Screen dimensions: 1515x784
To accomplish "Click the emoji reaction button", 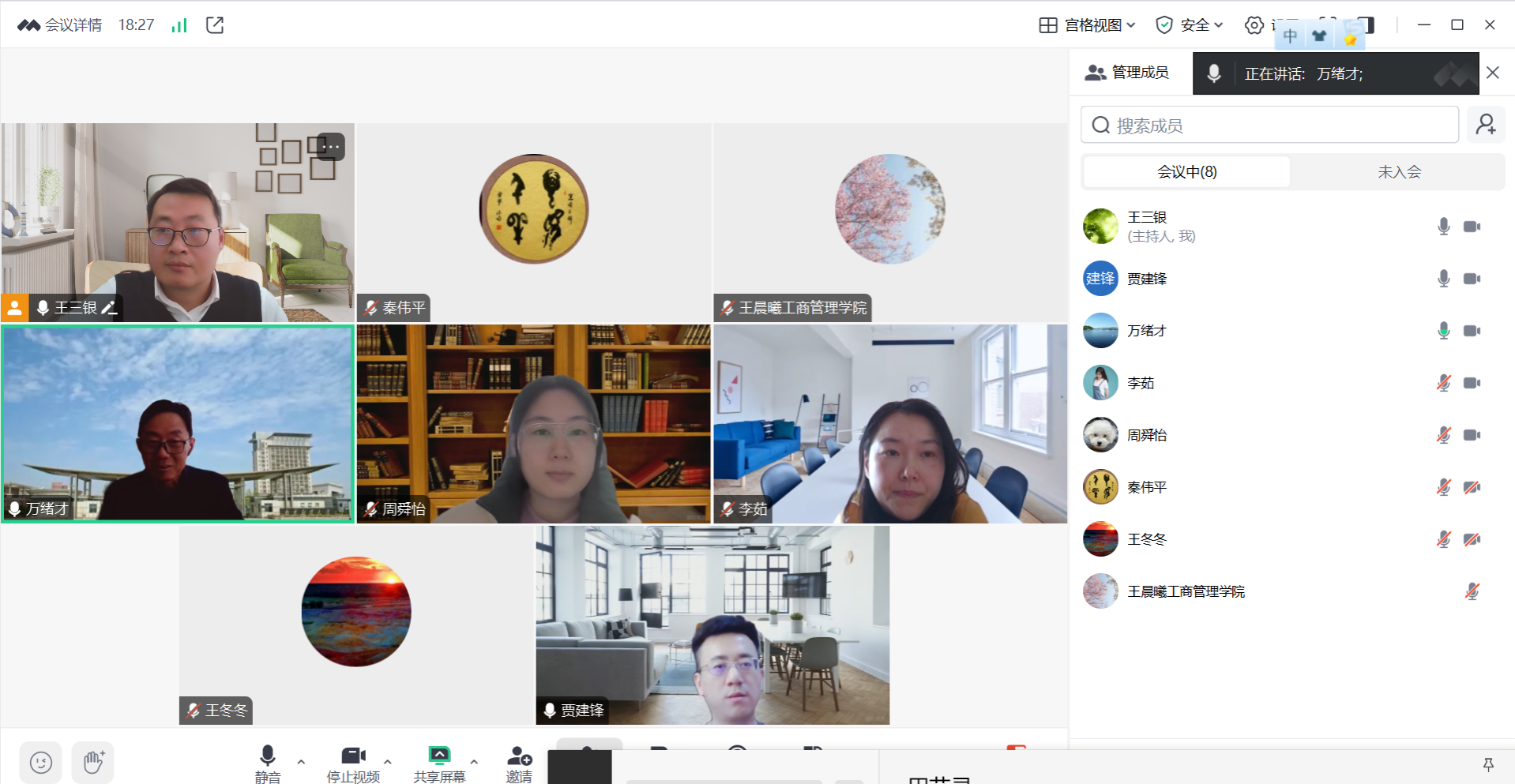I will point(41,762).
